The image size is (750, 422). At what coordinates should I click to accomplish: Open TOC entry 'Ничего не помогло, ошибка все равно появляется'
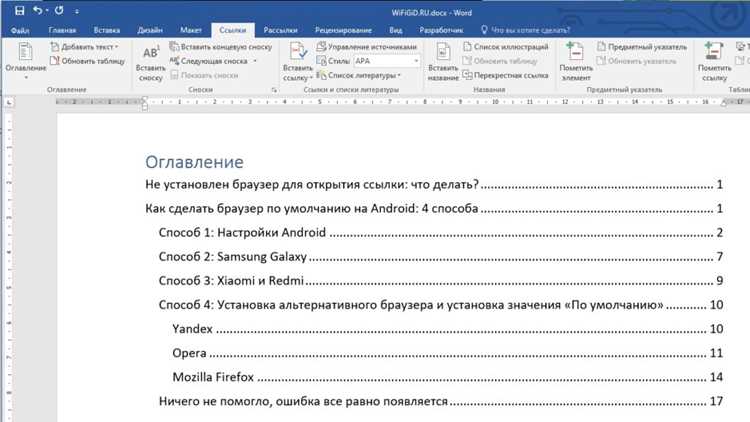(441, 401)
